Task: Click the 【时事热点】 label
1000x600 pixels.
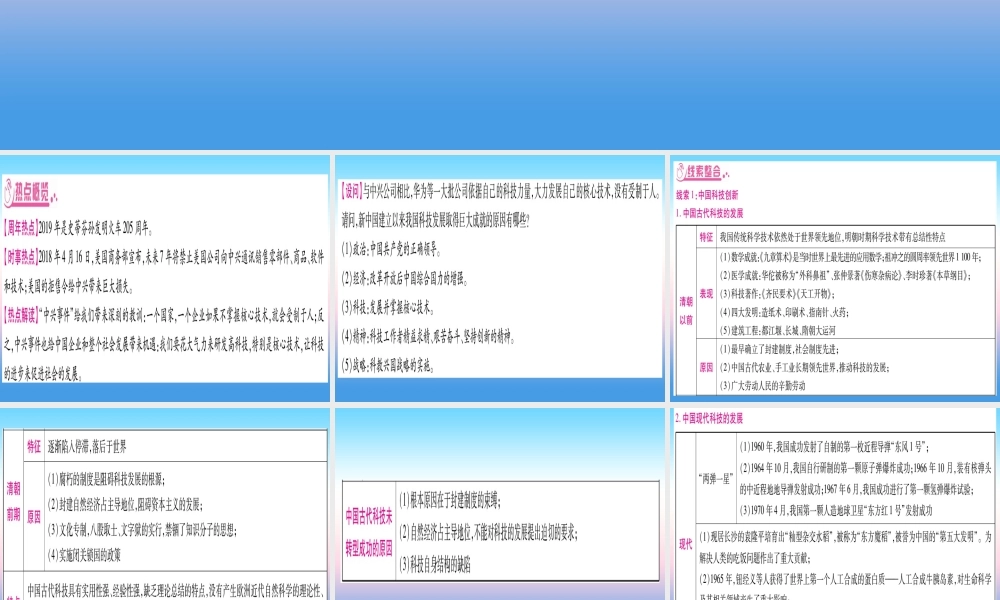Action: tap(20, 257)
